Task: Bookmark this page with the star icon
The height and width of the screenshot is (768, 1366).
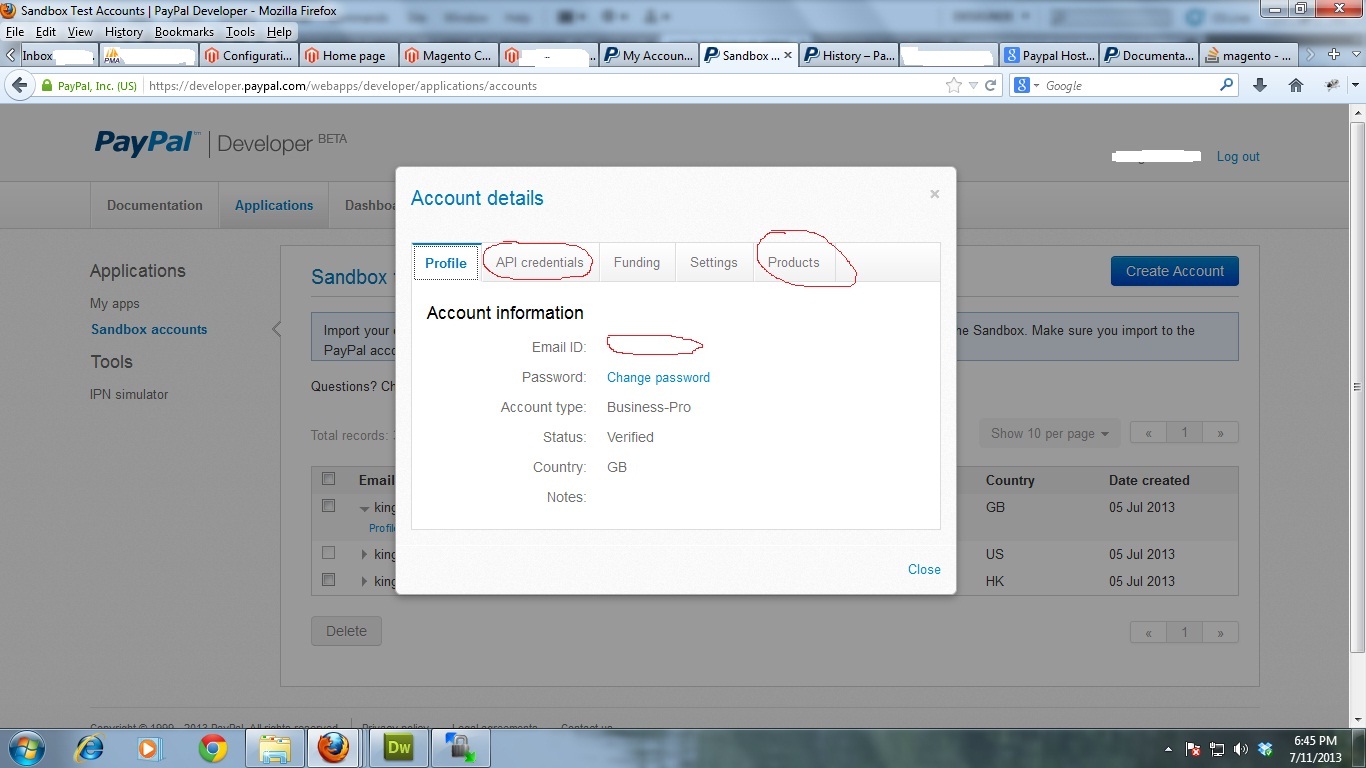Action: [x=954, y=86]
